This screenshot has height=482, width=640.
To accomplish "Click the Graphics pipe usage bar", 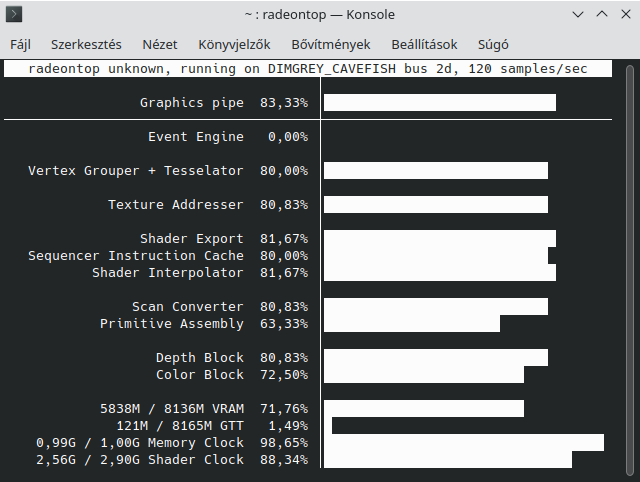I will click(x=439, y=102).
